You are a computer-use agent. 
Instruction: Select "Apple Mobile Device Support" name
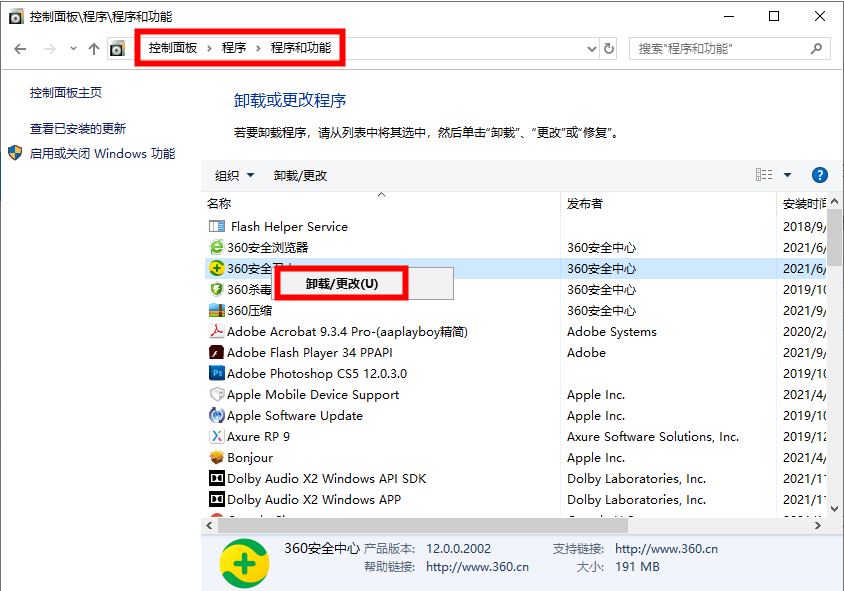313,395
